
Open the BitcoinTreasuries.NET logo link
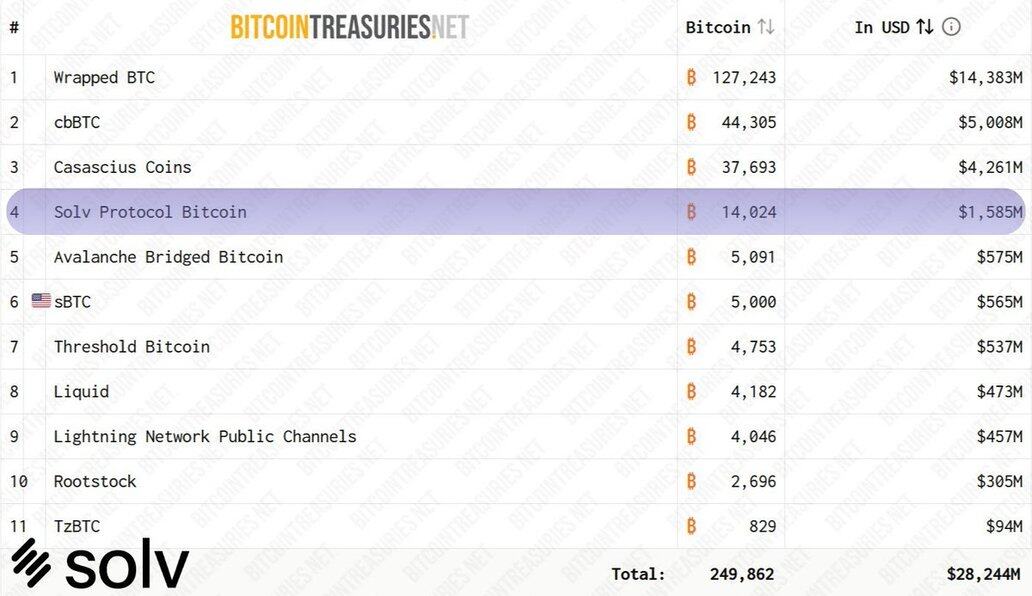coord(349,27)
